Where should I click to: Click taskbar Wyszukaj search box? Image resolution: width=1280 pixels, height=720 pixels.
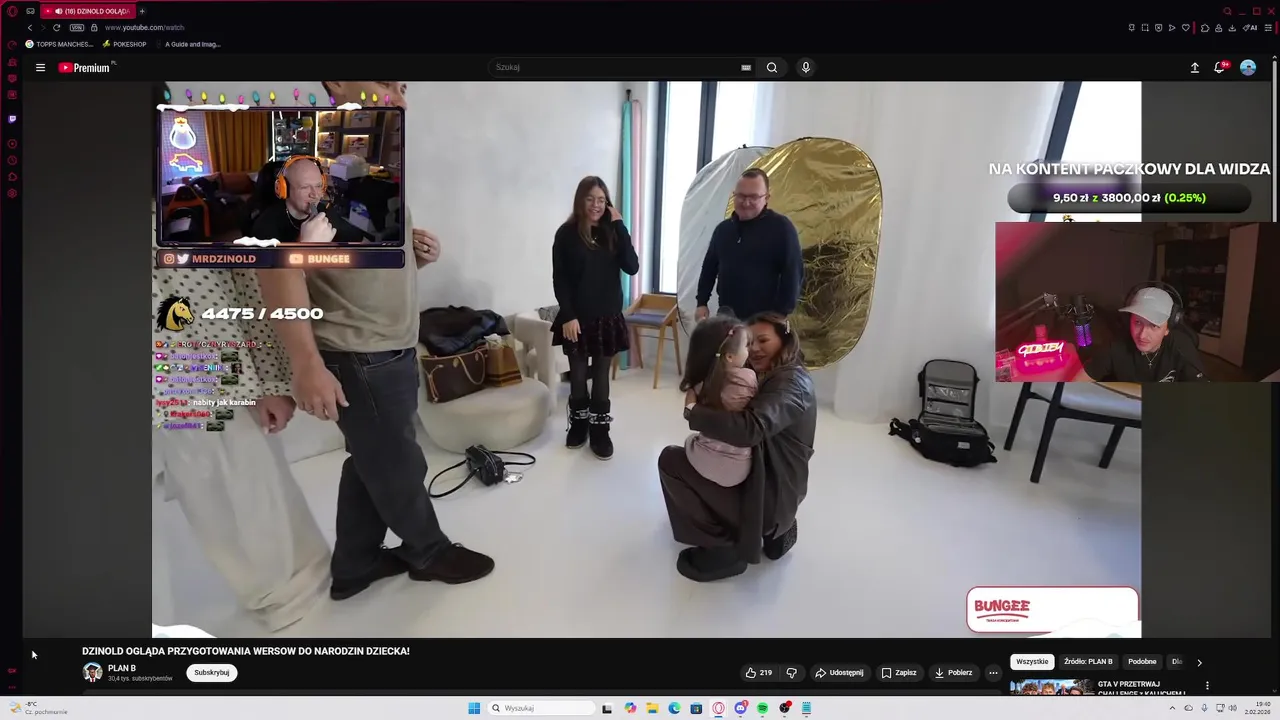pyautogui.click(x=541, y=708)
